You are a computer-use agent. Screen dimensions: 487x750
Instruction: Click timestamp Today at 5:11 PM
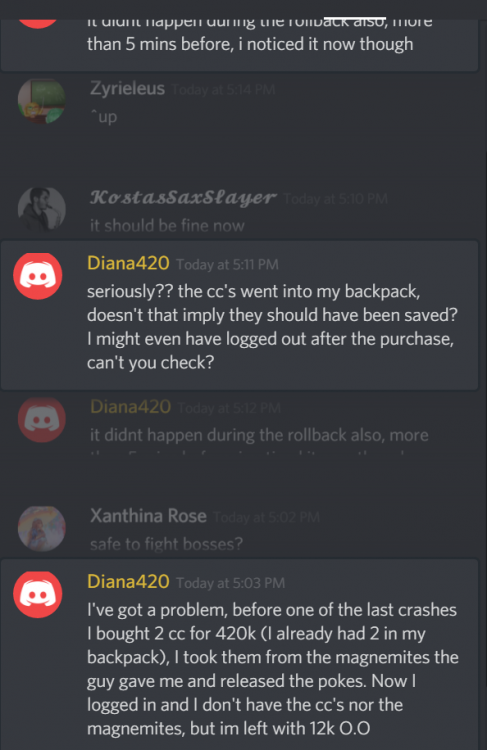pyautogui.click(x=227, y=265)
